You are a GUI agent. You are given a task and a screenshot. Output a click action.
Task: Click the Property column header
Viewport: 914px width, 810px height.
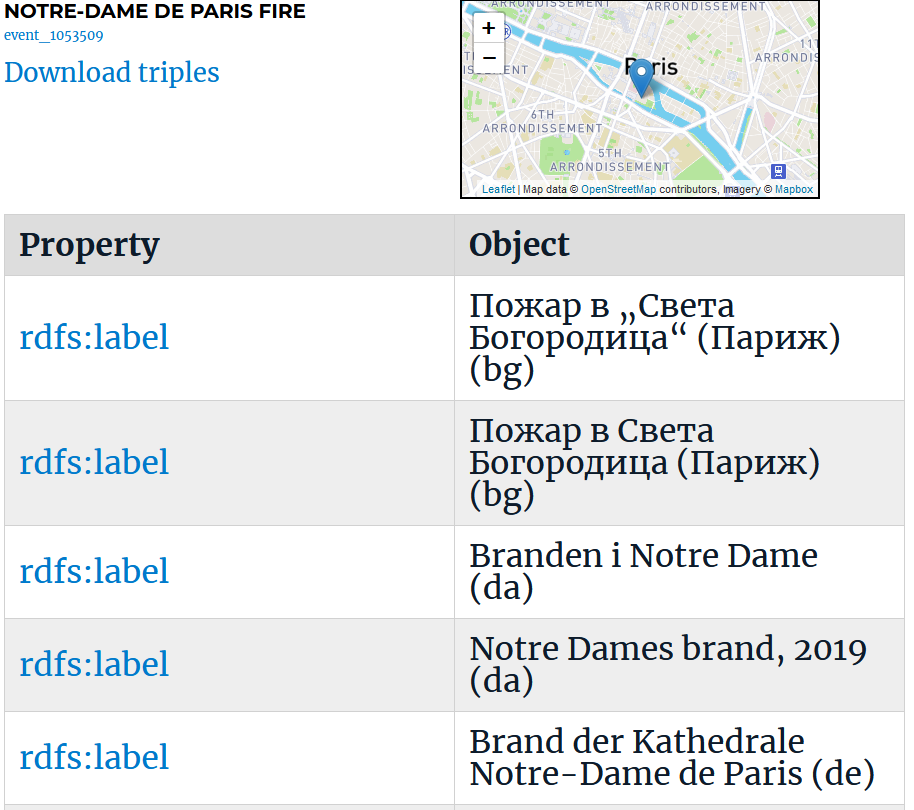(x=230, y=245)
